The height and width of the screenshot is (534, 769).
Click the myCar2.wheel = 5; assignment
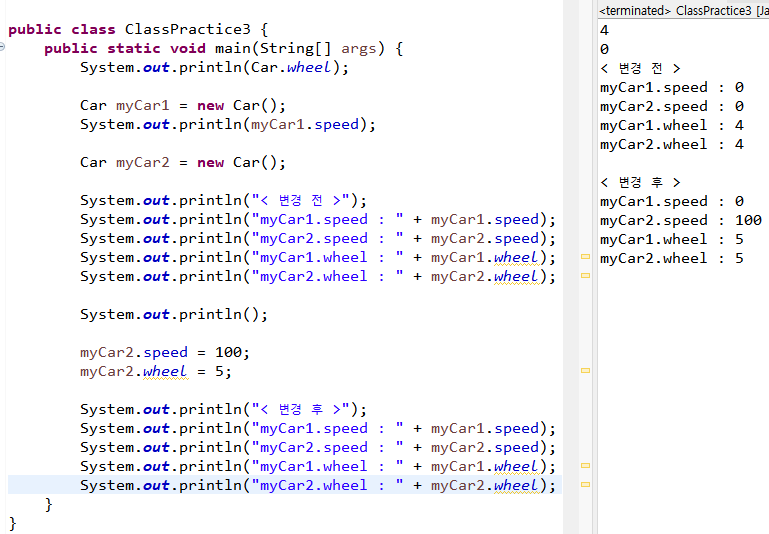coord(156,372)
